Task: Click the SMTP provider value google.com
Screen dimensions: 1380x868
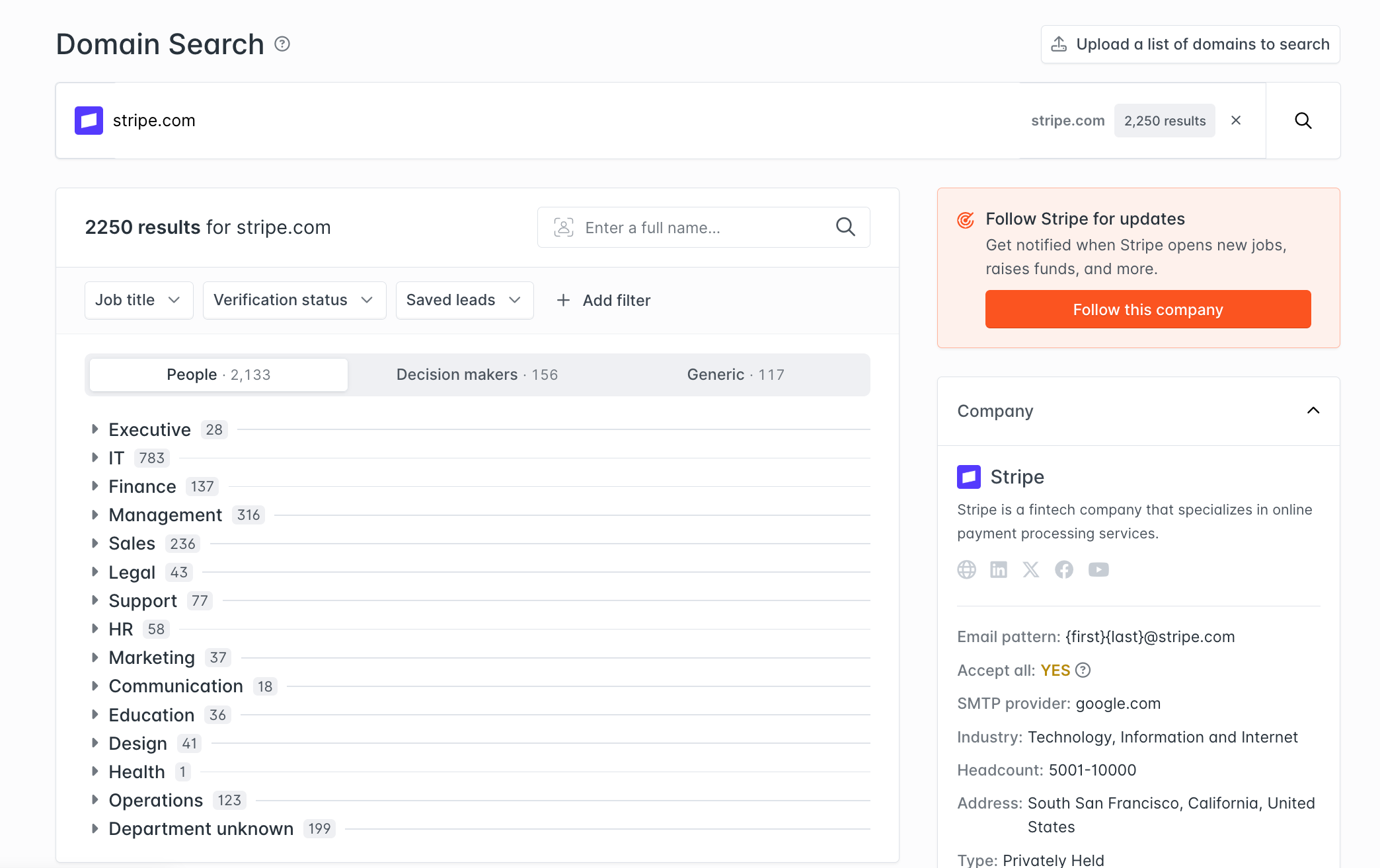Action: [1118, 704]
